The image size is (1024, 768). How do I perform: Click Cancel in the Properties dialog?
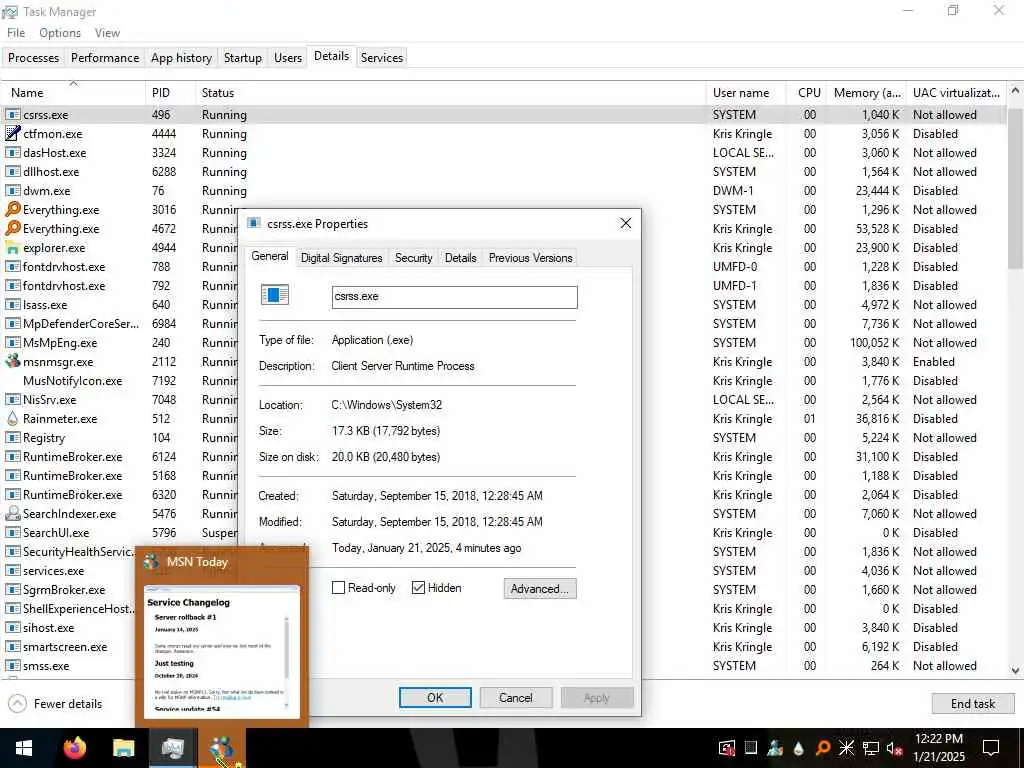pyautogui.click(x=516, y=697)
